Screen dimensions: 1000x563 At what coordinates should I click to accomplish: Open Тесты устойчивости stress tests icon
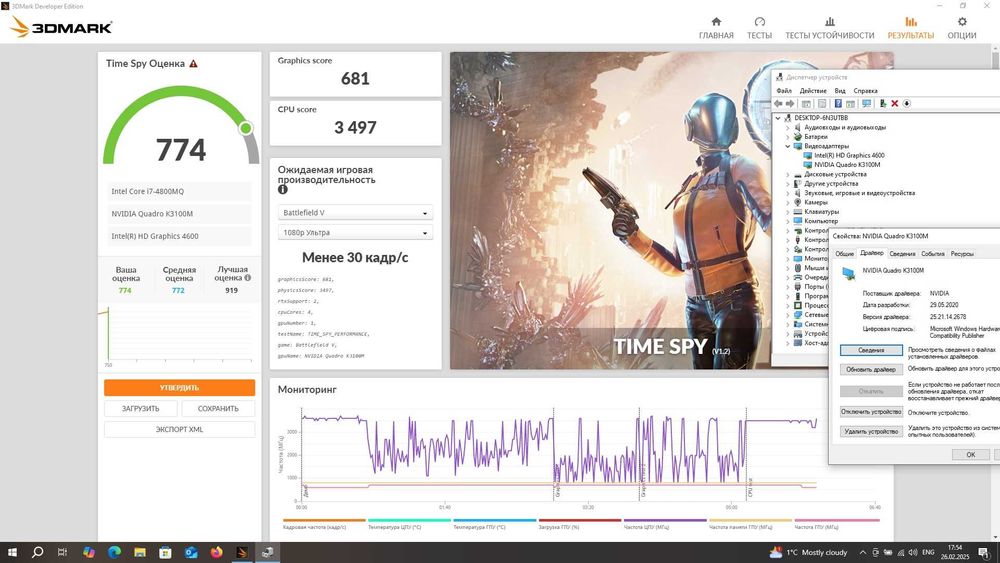tap(829, 22)
